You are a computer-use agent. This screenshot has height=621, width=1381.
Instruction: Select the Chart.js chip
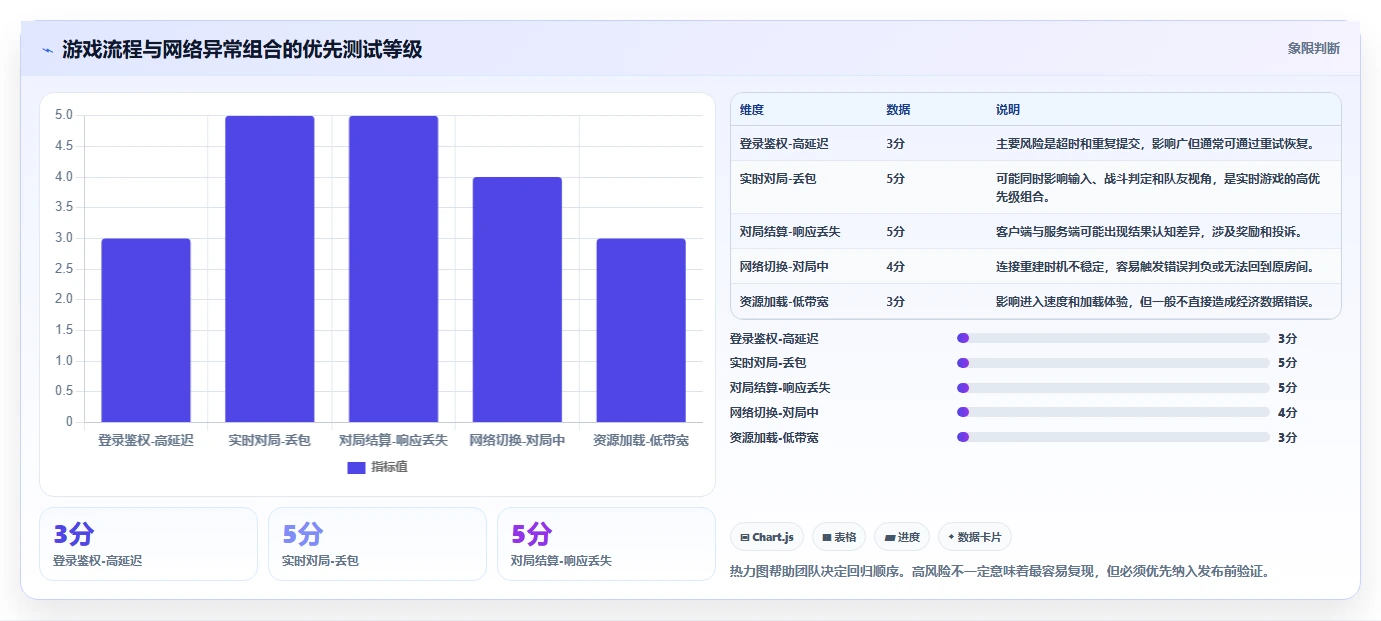766,537
